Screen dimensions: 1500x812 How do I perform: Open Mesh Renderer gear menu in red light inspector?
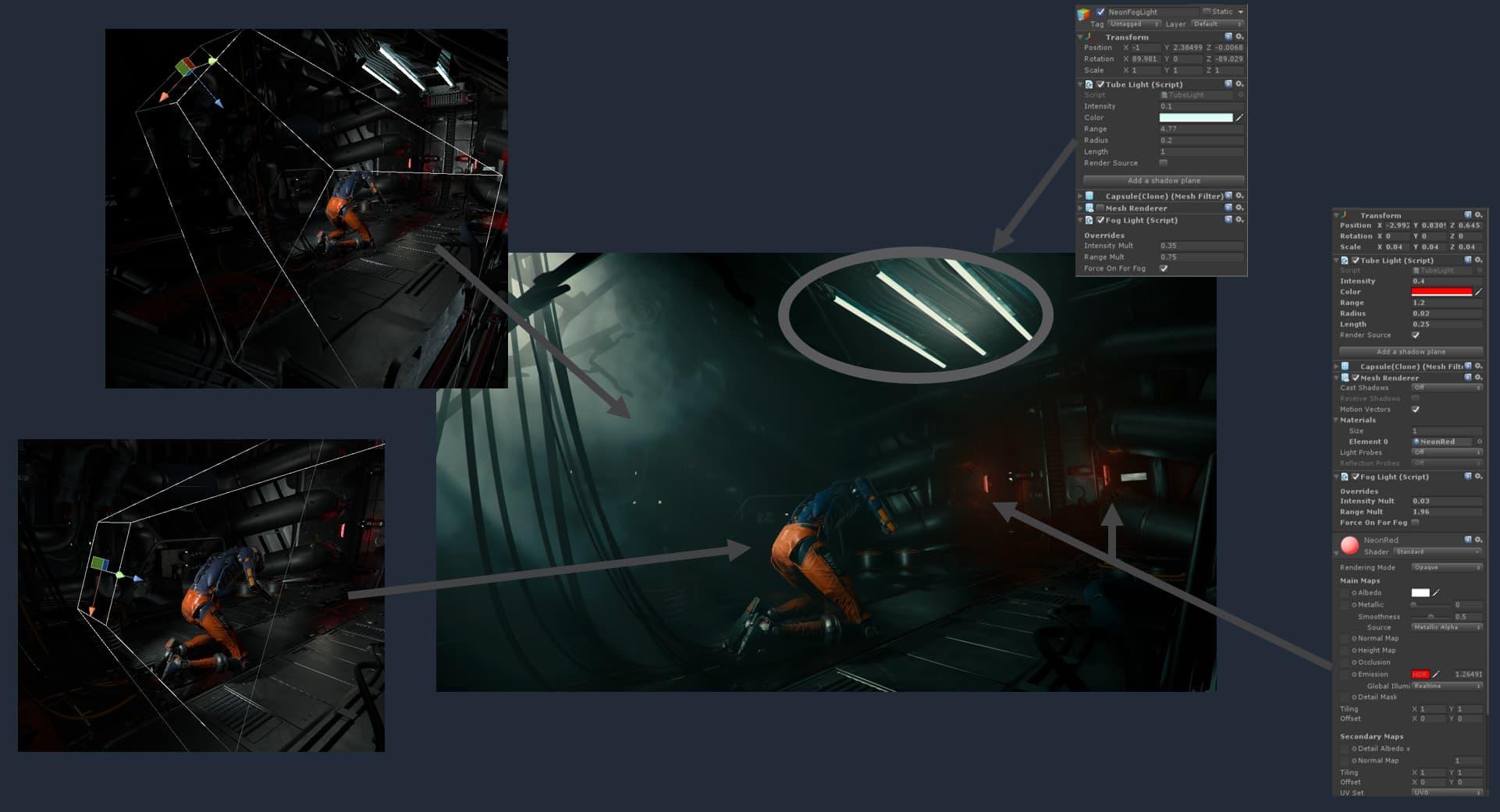pyautogui.click(x=1478, y=378)
